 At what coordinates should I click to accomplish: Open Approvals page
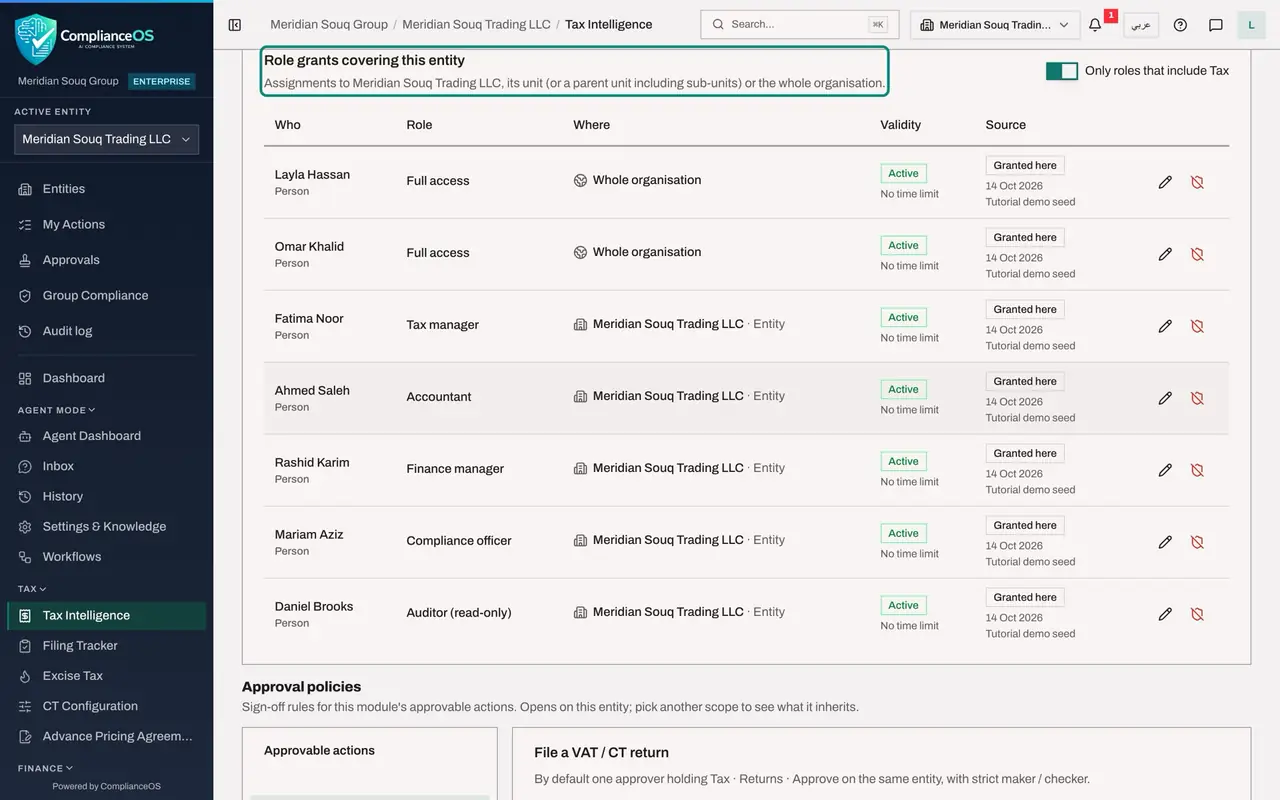coord(106,260)
